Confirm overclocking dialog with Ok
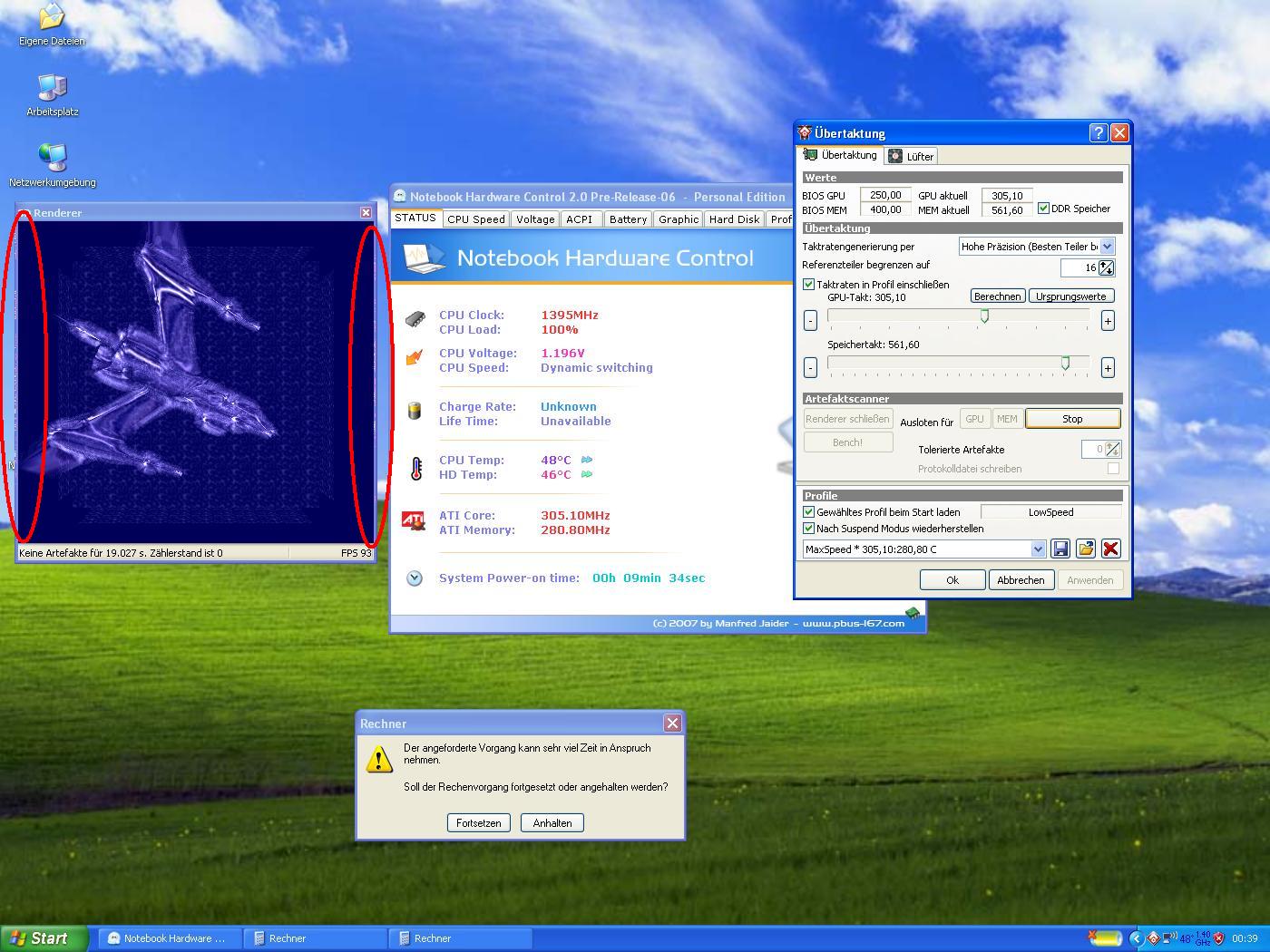Screen dimensions: 1270x952 [952, 580]
